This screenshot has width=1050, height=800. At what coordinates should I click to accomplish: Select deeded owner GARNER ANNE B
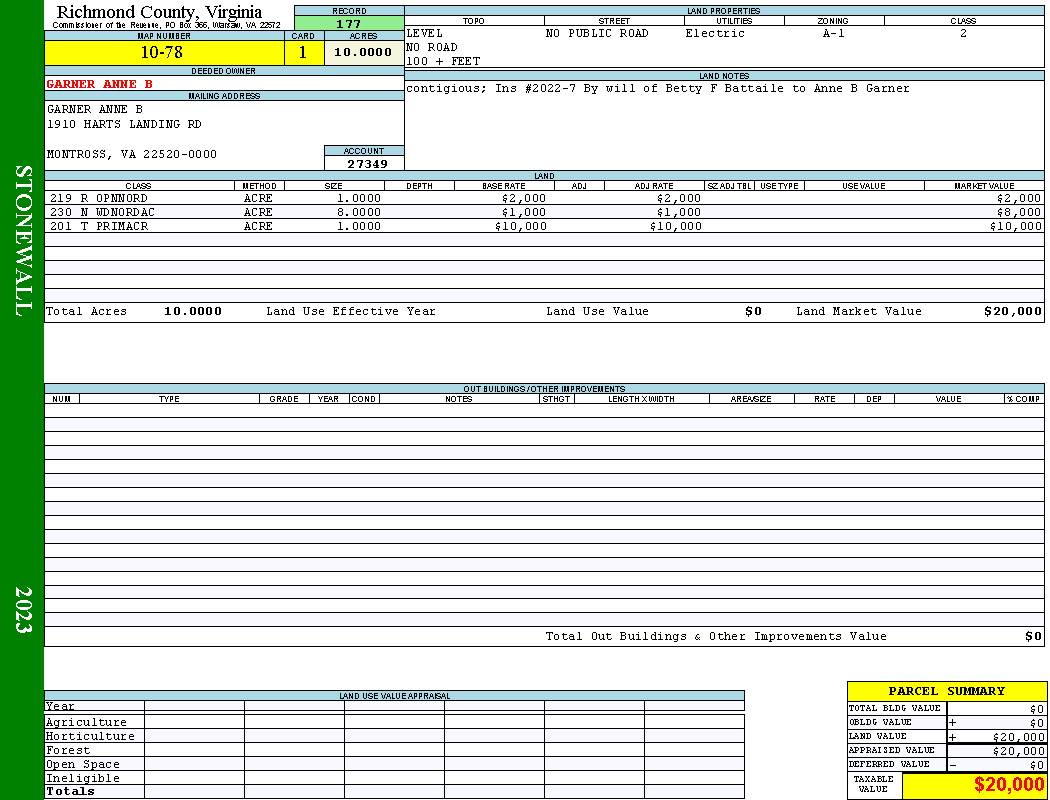pos(100,84)
